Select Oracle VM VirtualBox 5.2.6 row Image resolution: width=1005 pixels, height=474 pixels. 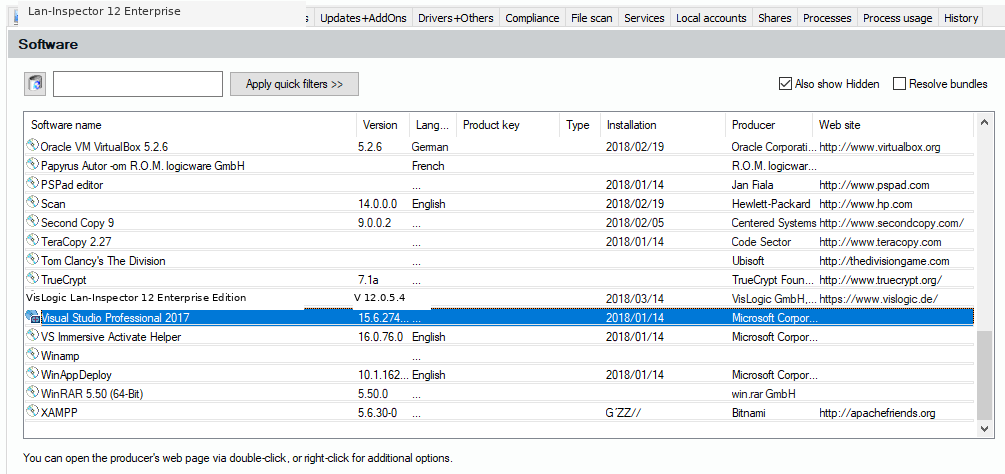499,147
